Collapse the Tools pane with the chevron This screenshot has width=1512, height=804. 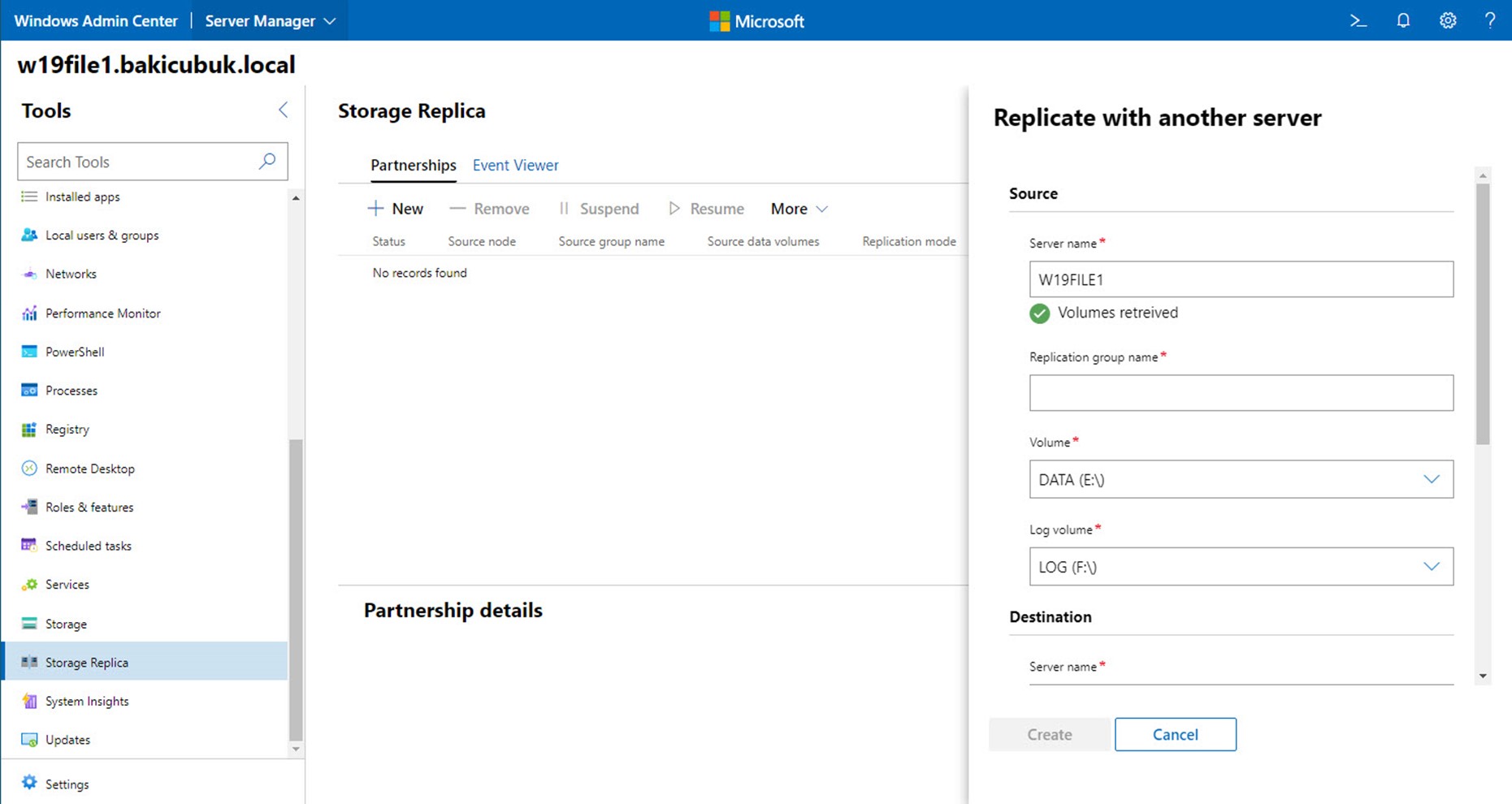(x=283, y=110)
